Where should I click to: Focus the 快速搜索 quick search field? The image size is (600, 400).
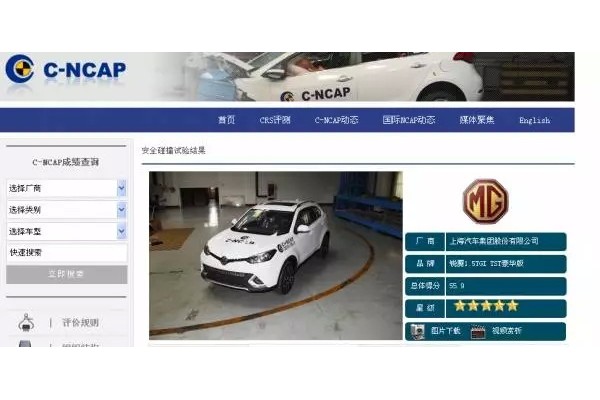67,253
